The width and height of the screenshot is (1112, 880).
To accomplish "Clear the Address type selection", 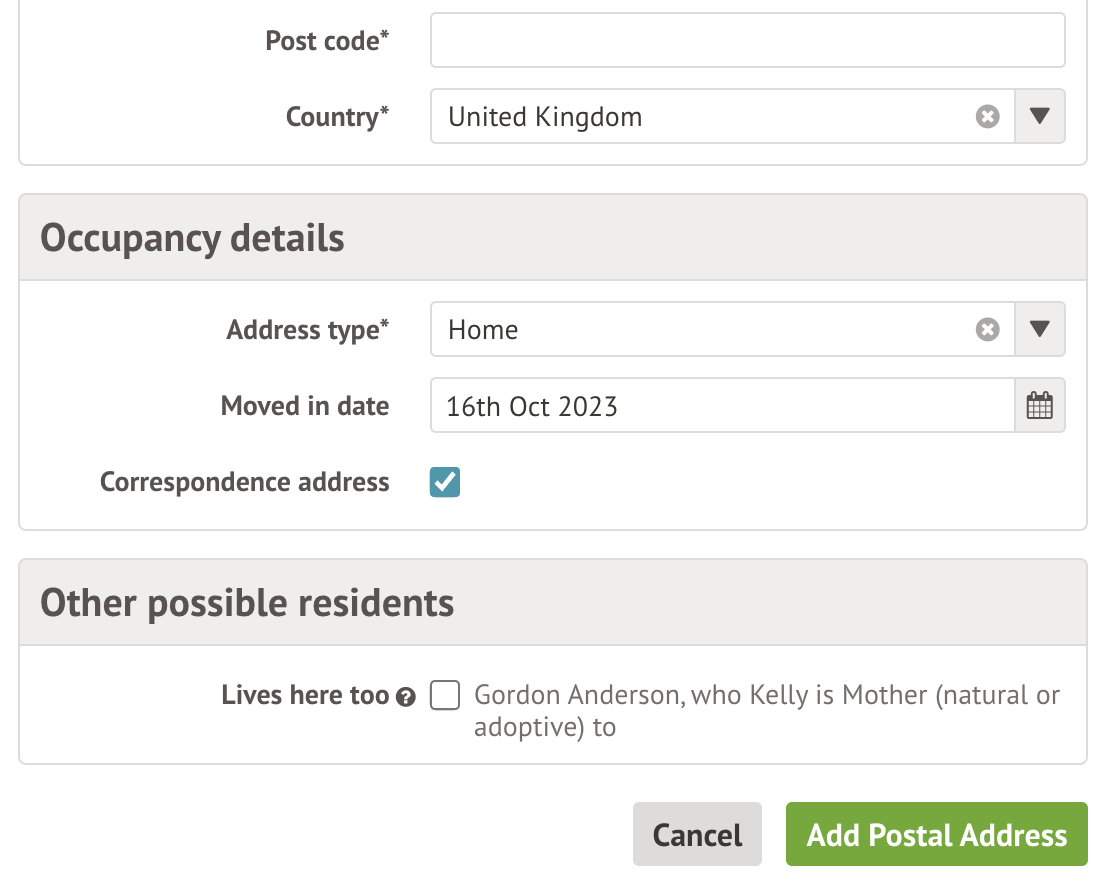I will pyautogui.click(x=987, y=330).
